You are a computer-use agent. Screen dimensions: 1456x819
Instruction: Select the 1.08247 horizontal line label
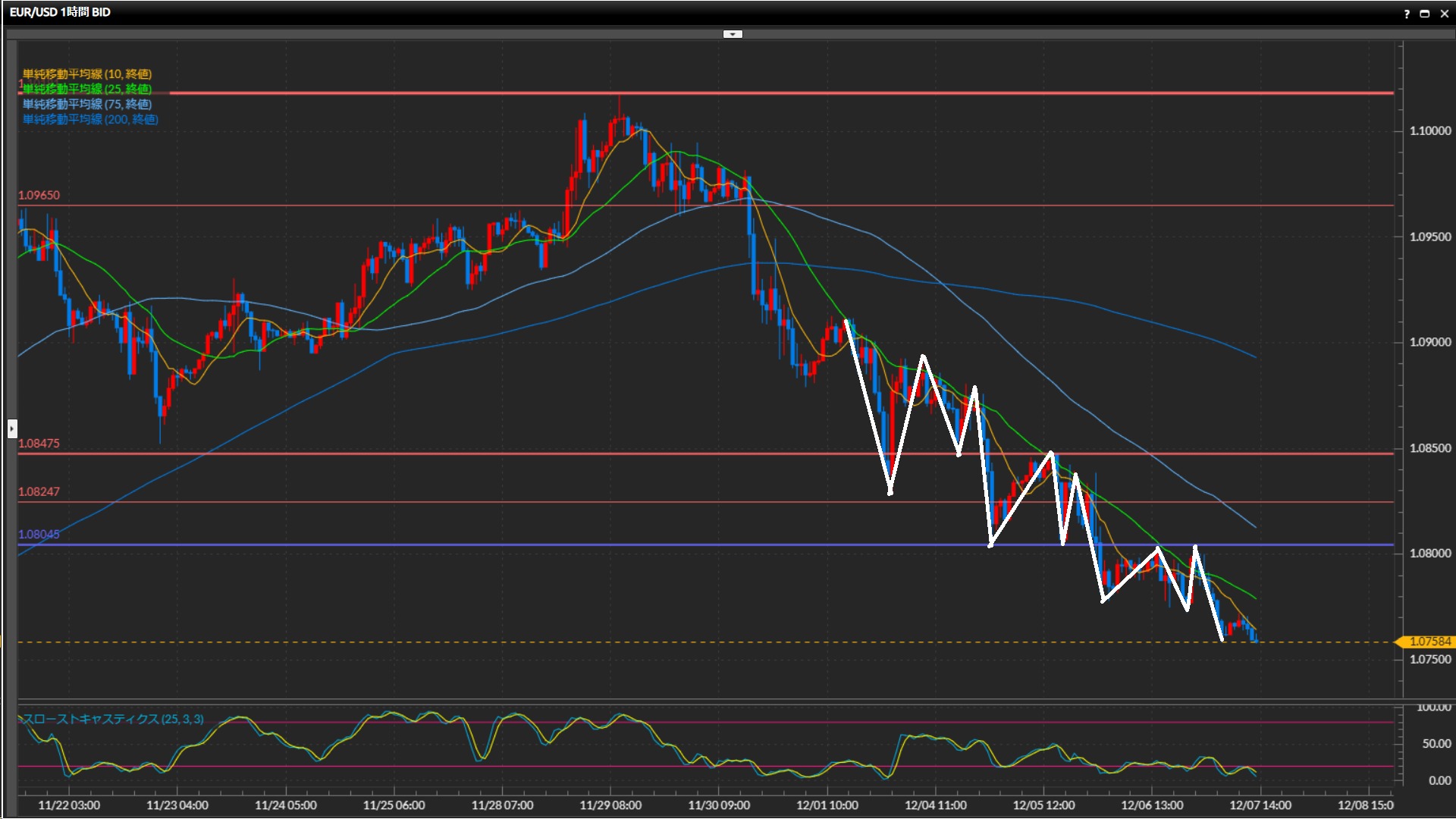[x=39, y=491]
